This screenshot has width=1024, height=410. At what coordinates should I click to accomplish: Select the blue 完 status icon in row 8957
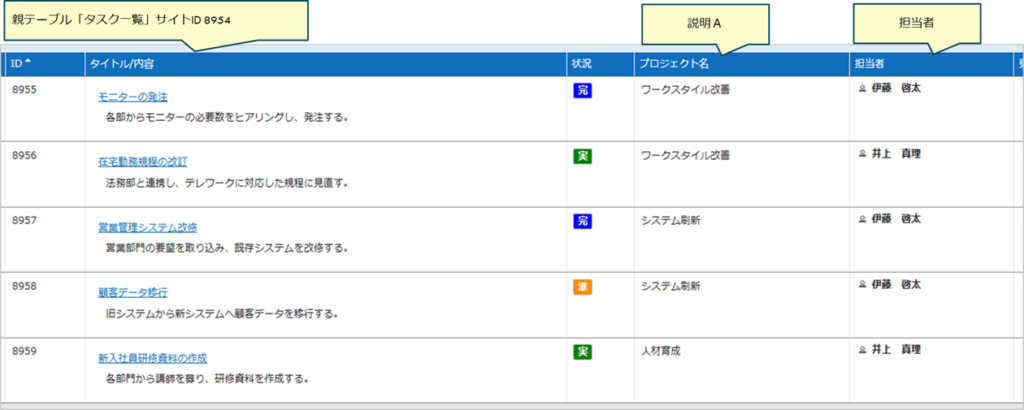[x=582, y=221]
